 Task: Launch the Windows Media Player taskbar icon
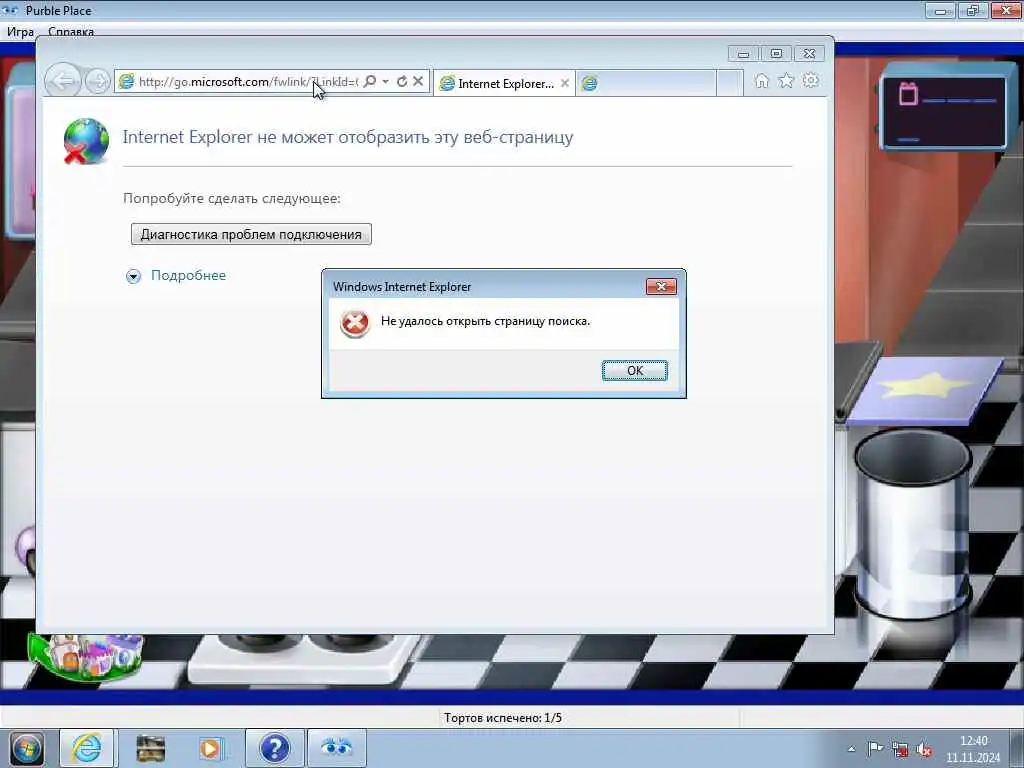pyautogui.click(x=210, y=748)
